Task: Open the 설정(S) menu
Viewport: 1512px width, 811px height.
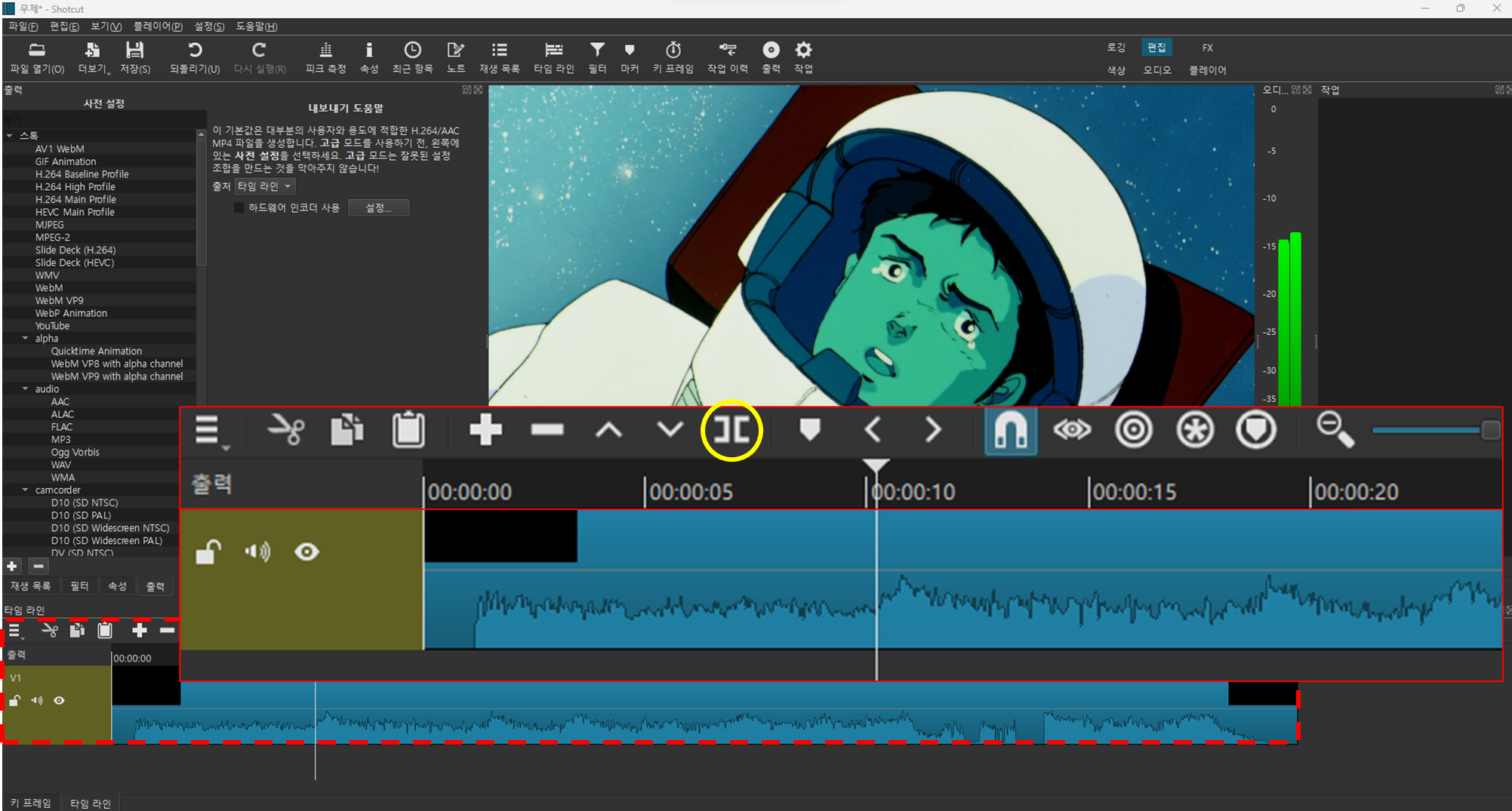Action: coord(209,26)
